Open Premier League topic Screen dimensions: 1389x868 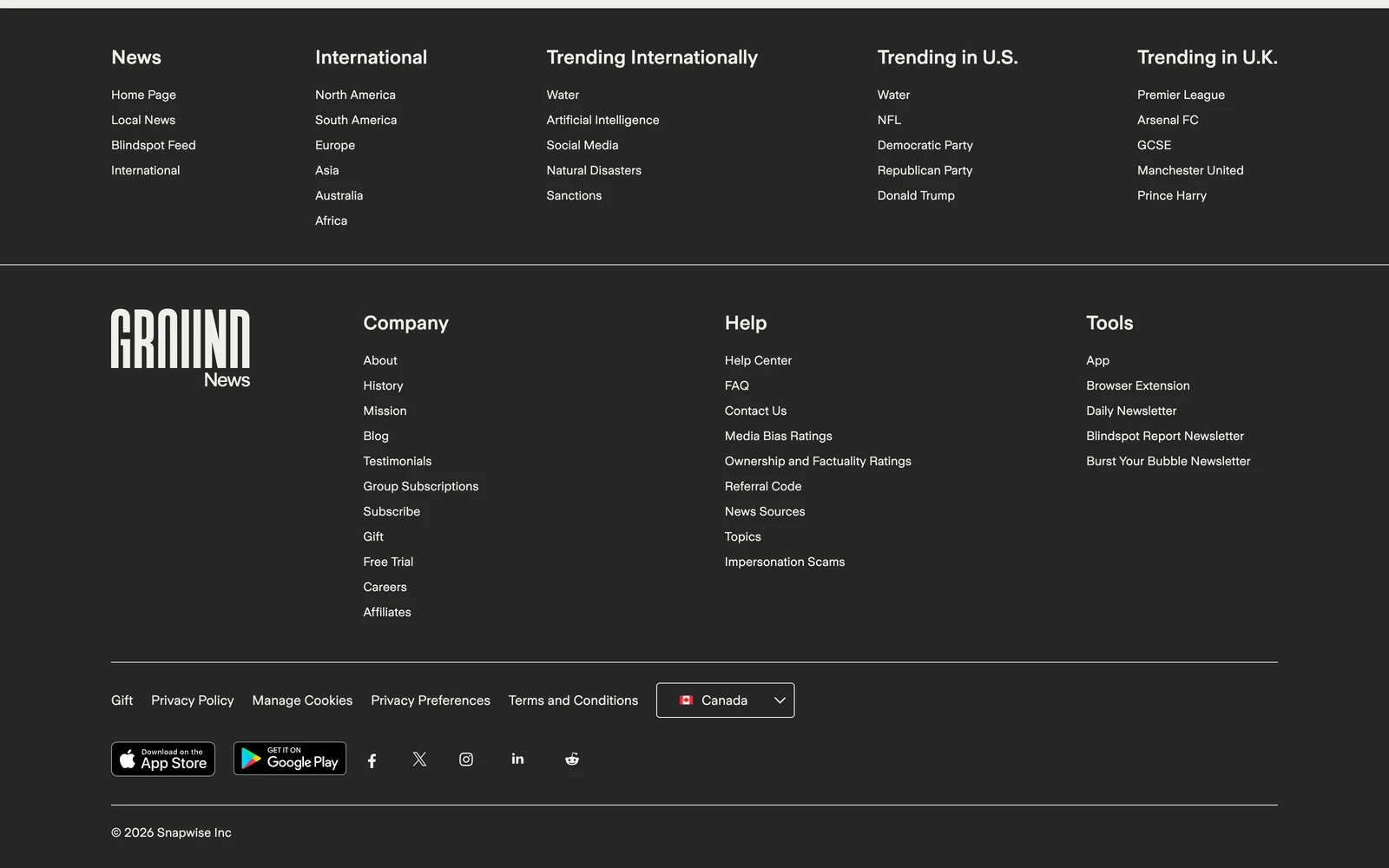(1181, 95)
